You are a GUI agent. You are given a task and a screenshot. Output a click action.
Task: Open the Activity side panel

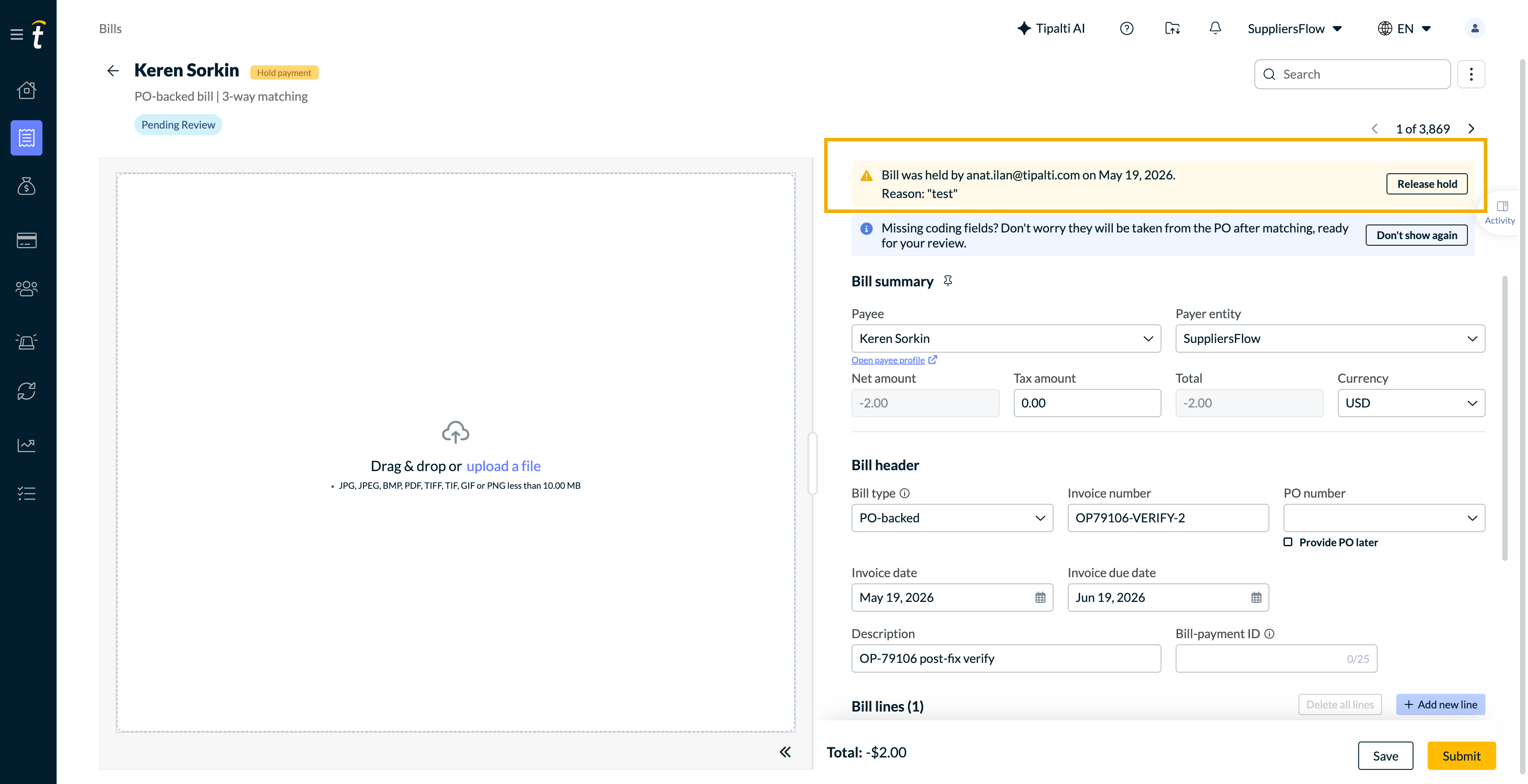(x=1501, y=212)
